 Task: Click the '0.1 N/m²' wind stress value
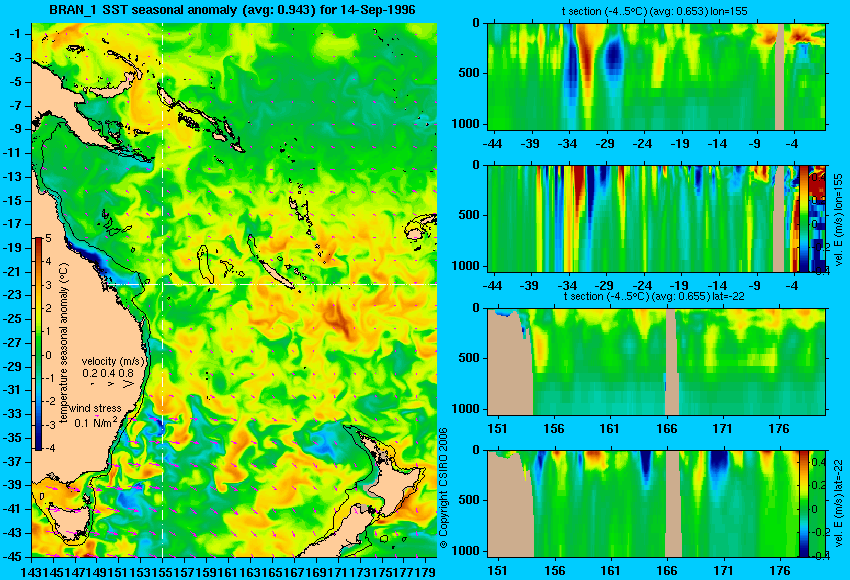click(x=96, y=421)
